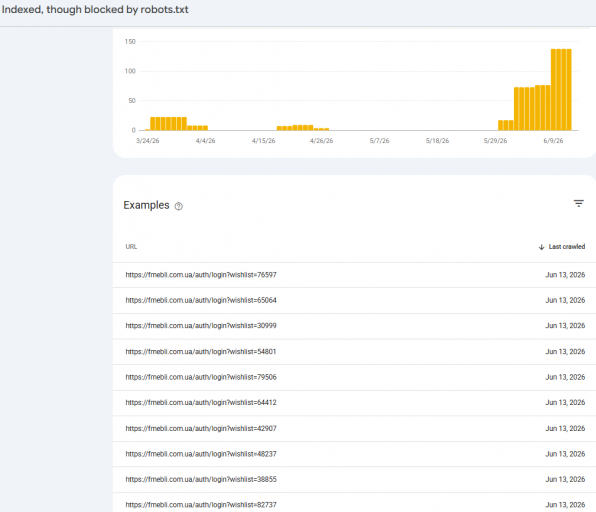
Task: Click the Jun 13, 2026 date for wishlist=76597
Action: pyautogui.click(x=565, y=275)
